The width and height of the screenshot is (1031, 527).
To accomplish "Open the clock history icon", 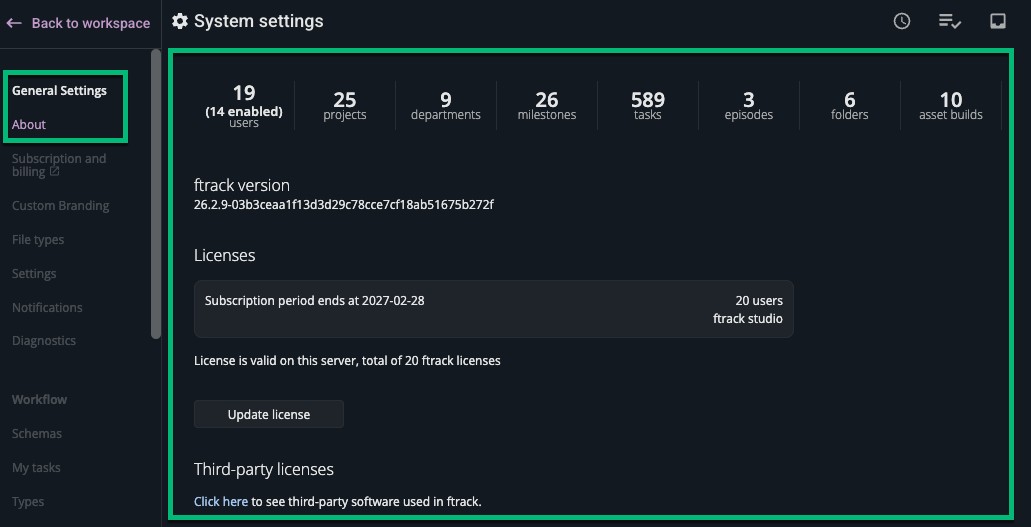I will (x=902, y=21).
